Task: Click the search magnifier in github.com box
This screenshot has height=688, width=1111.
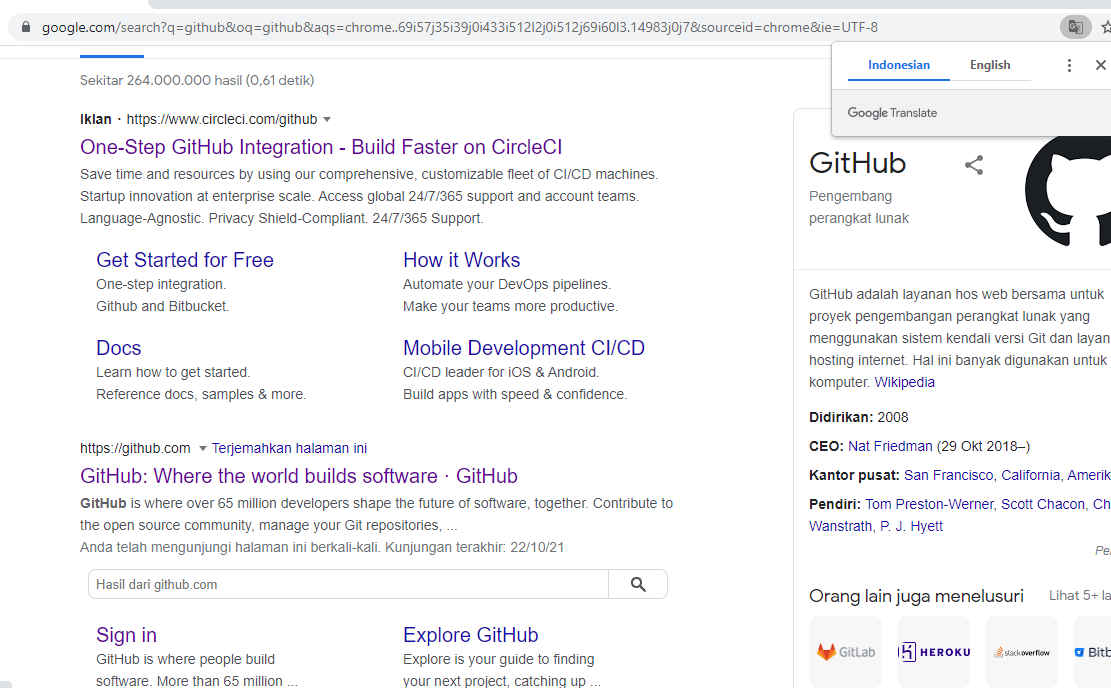Action: (638, 585)
